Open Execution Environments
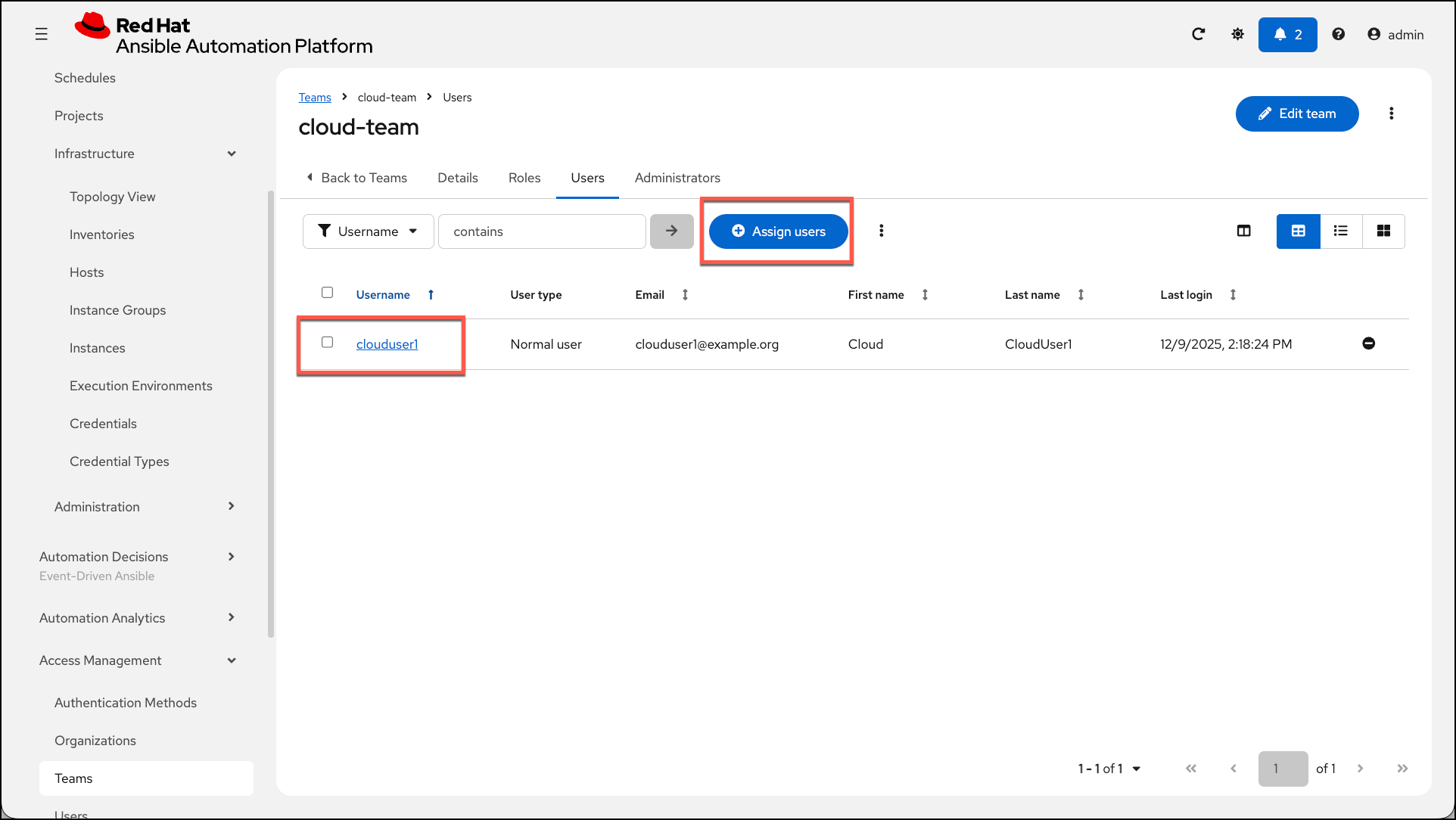This screenshot has height=820, width=1456. (141, 386)
